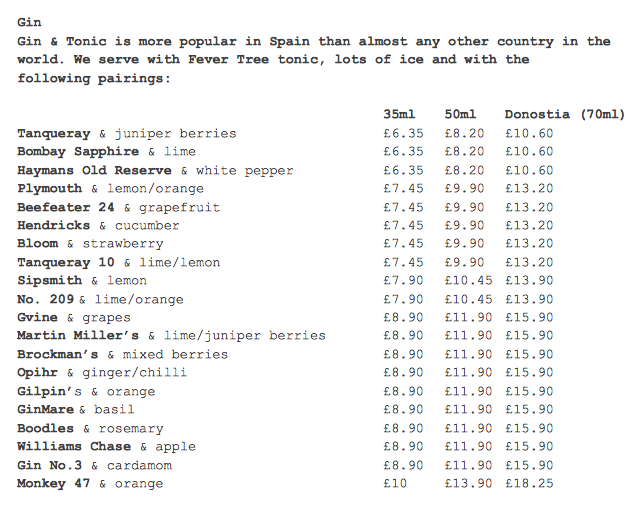The width and height of the screenshot is (641, 509).
Task: Click the £18.25 price for Monkey 47
Action: pos(529,484)
